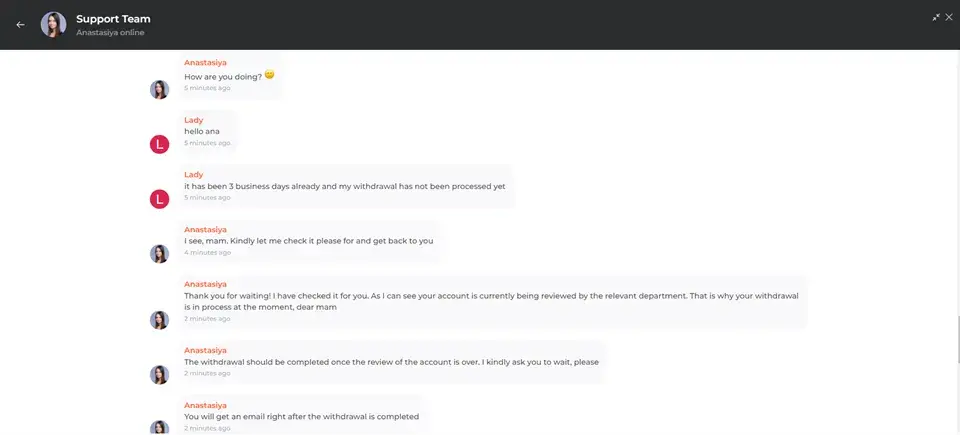Click Anastasiya's avatar beside the "should be completed" message
Image resolution: width=960 pixels, height=435 pixels.
pyautogui.click(x=159, y=375)
